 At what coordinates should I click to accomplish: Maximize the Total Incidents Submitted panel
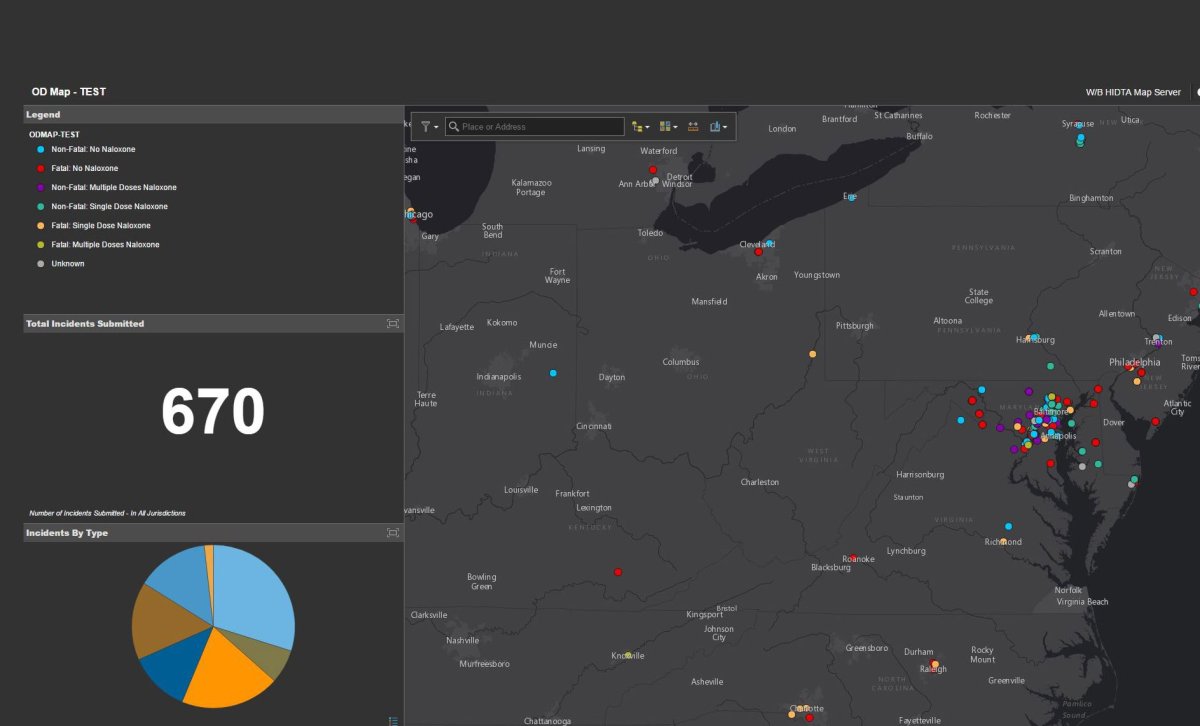(393, 324)
